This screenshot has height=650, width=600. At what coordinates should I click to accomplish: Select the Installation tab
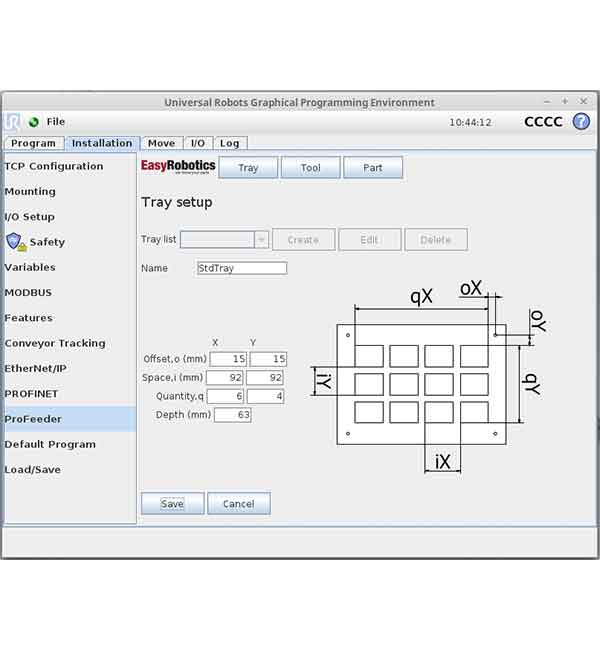pyautogui.click(x=102, y=143)
